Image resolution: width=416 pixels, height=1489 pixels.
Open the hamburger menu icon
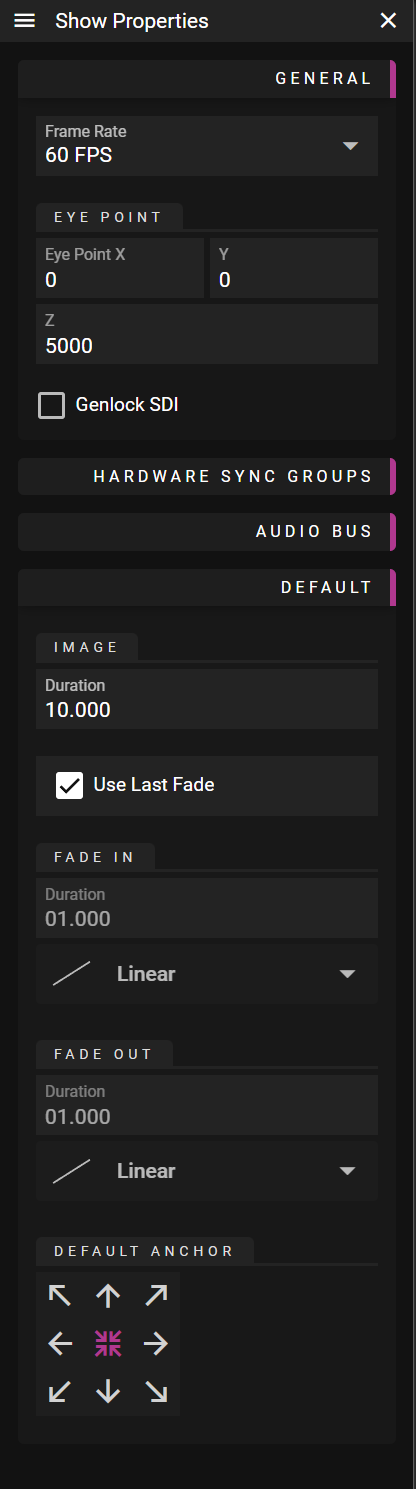click(24, 21)
